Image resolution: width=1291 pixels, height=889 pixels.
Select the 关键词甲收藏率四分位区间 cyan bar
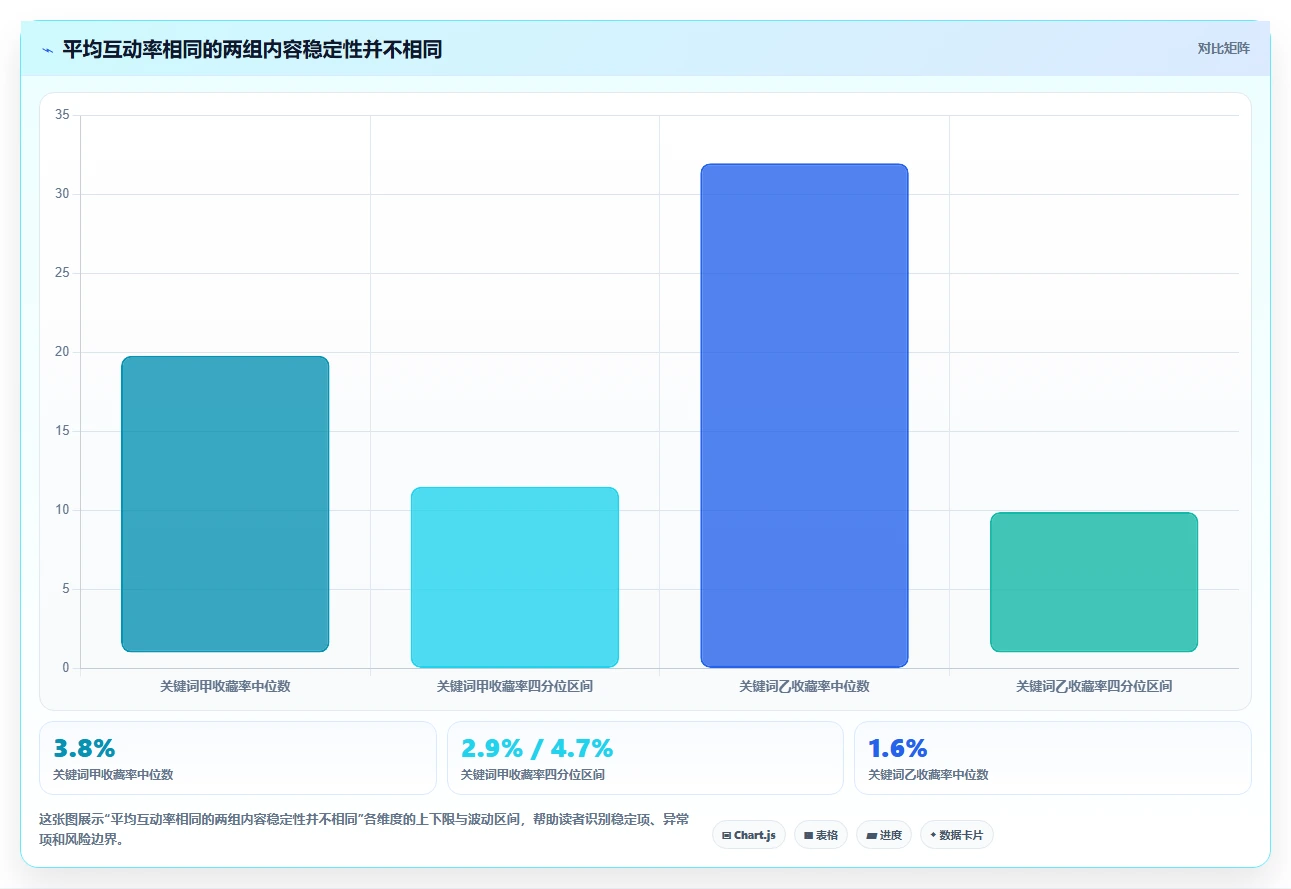515,577
